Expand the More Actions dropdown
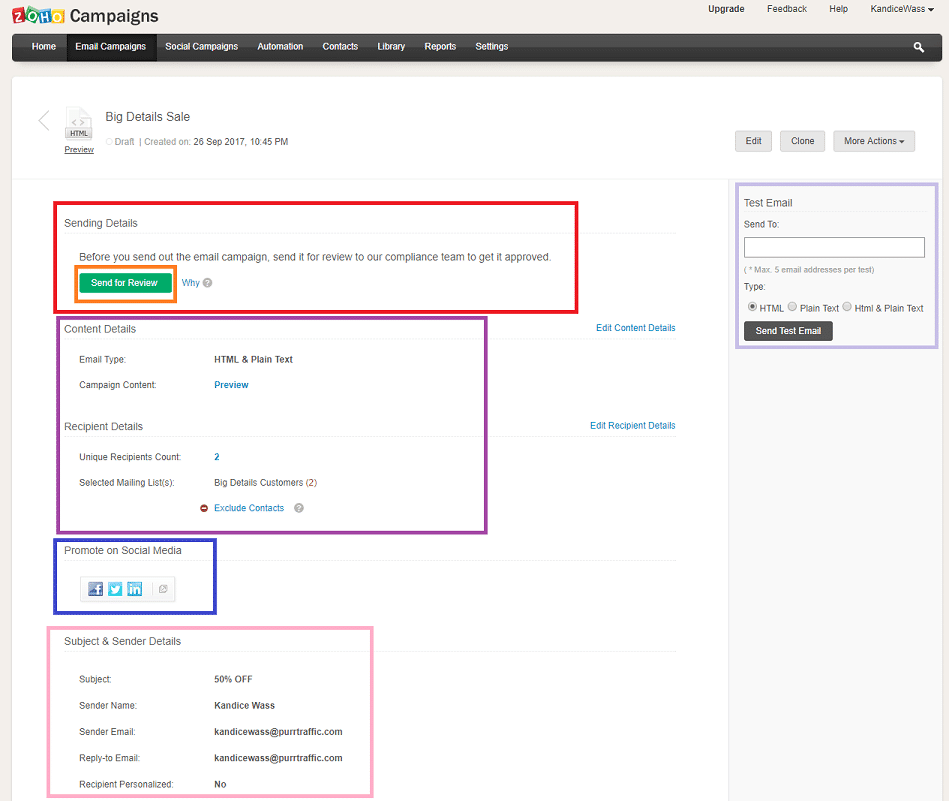Screen dimensions: 949x801 (874, 141)
